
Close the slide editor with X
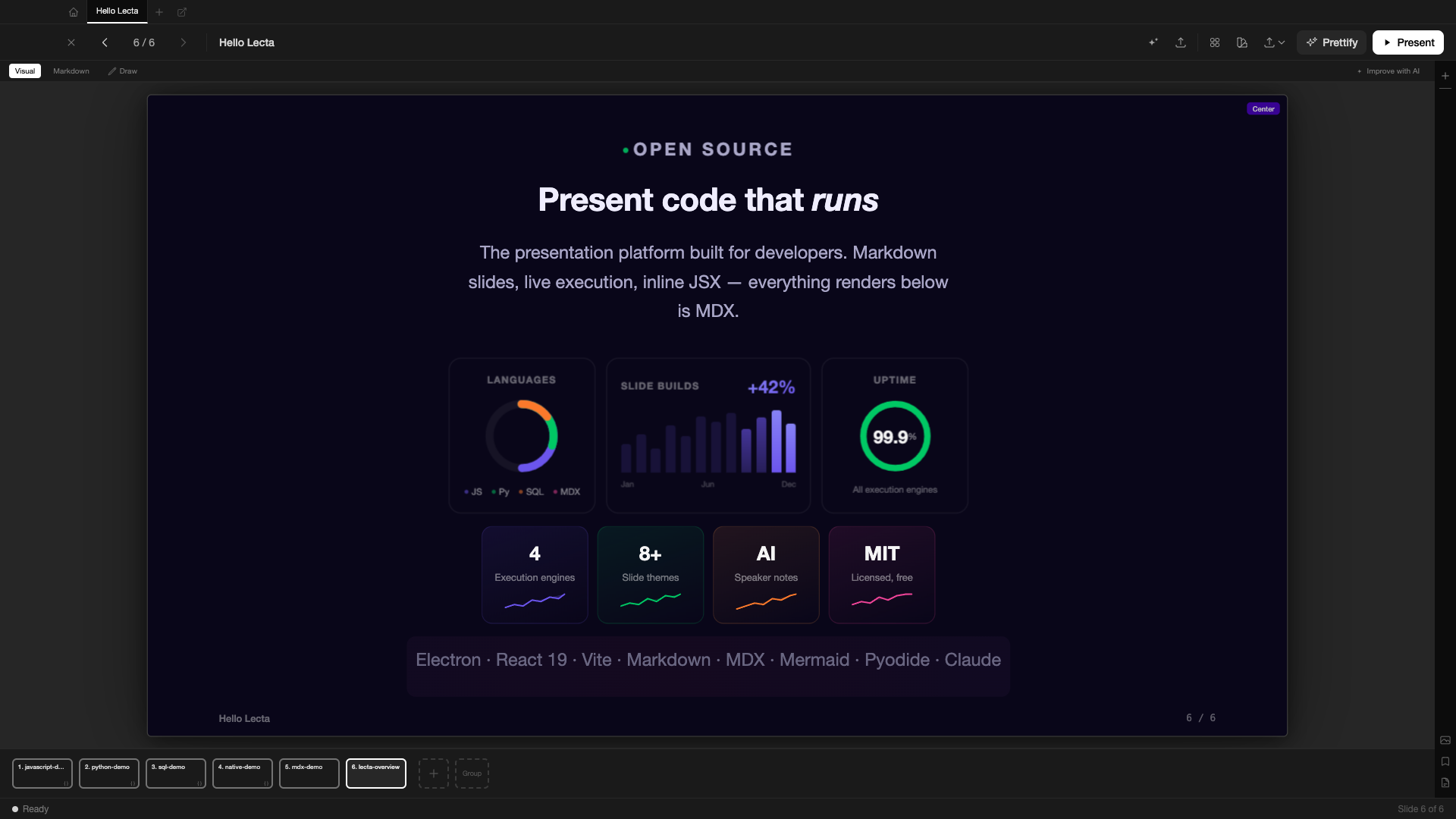point(71,42)
